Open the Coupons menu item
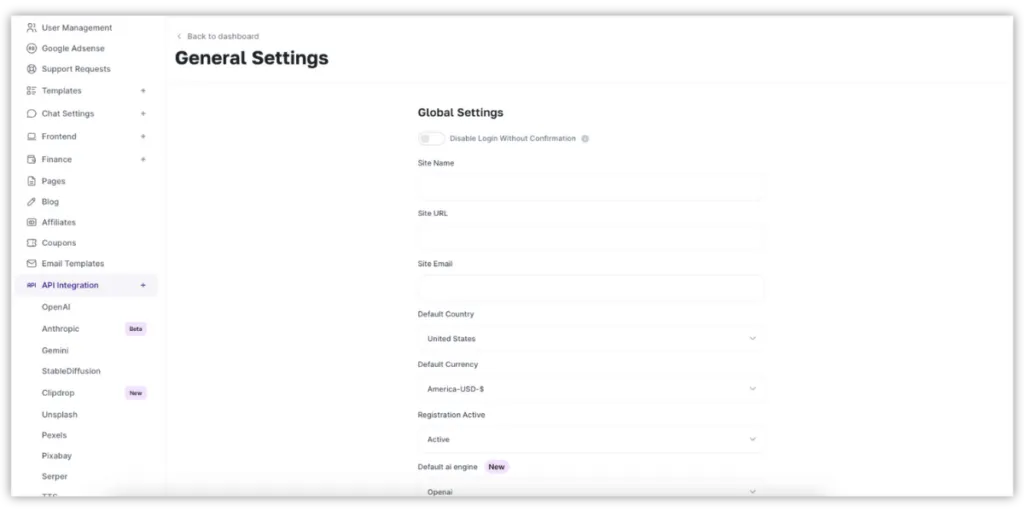This screenshot has width=1024, height=512. pos(59,243)
